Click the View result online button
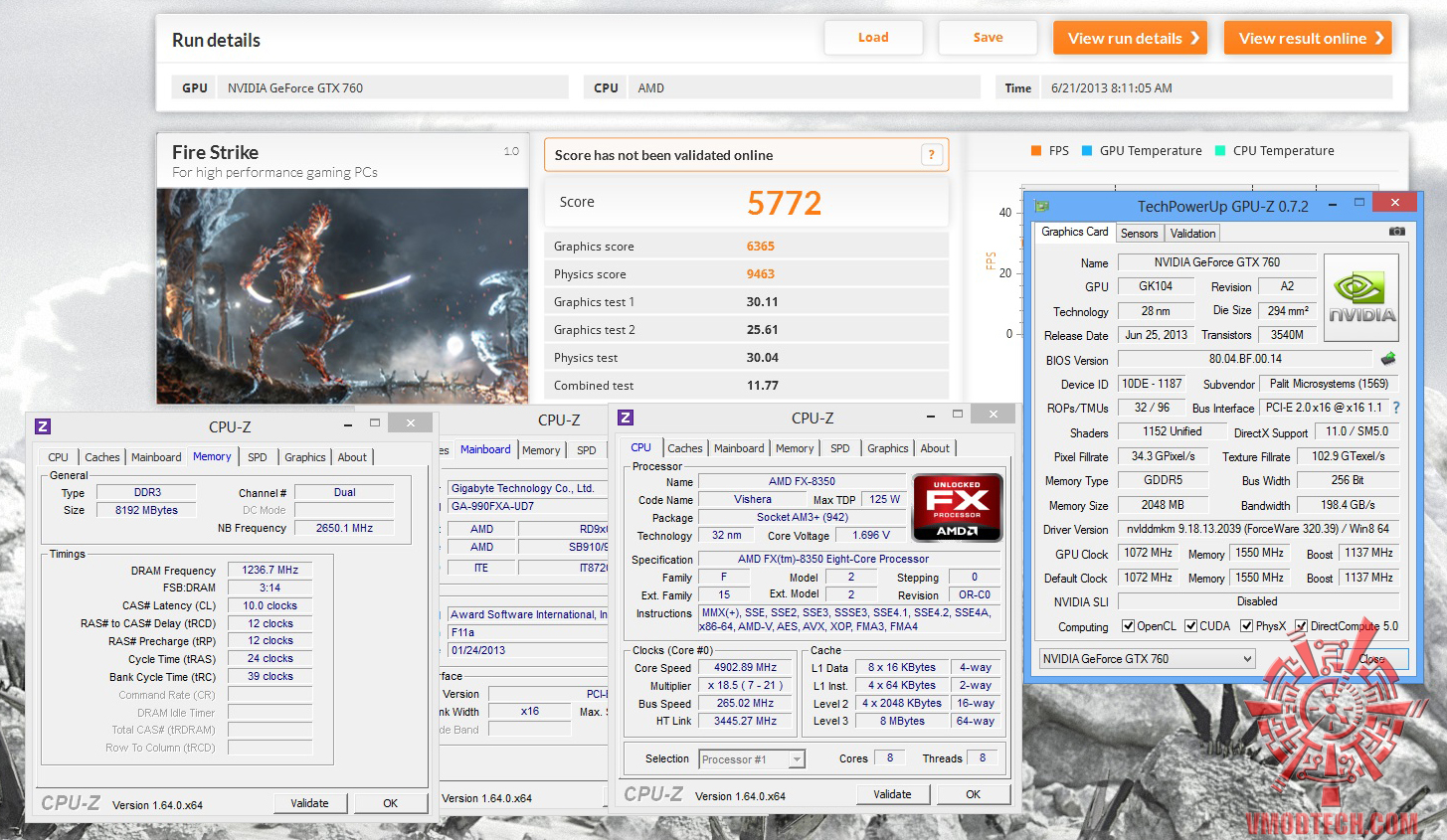The image size is (1447, 840). [x=1308, y=38]
